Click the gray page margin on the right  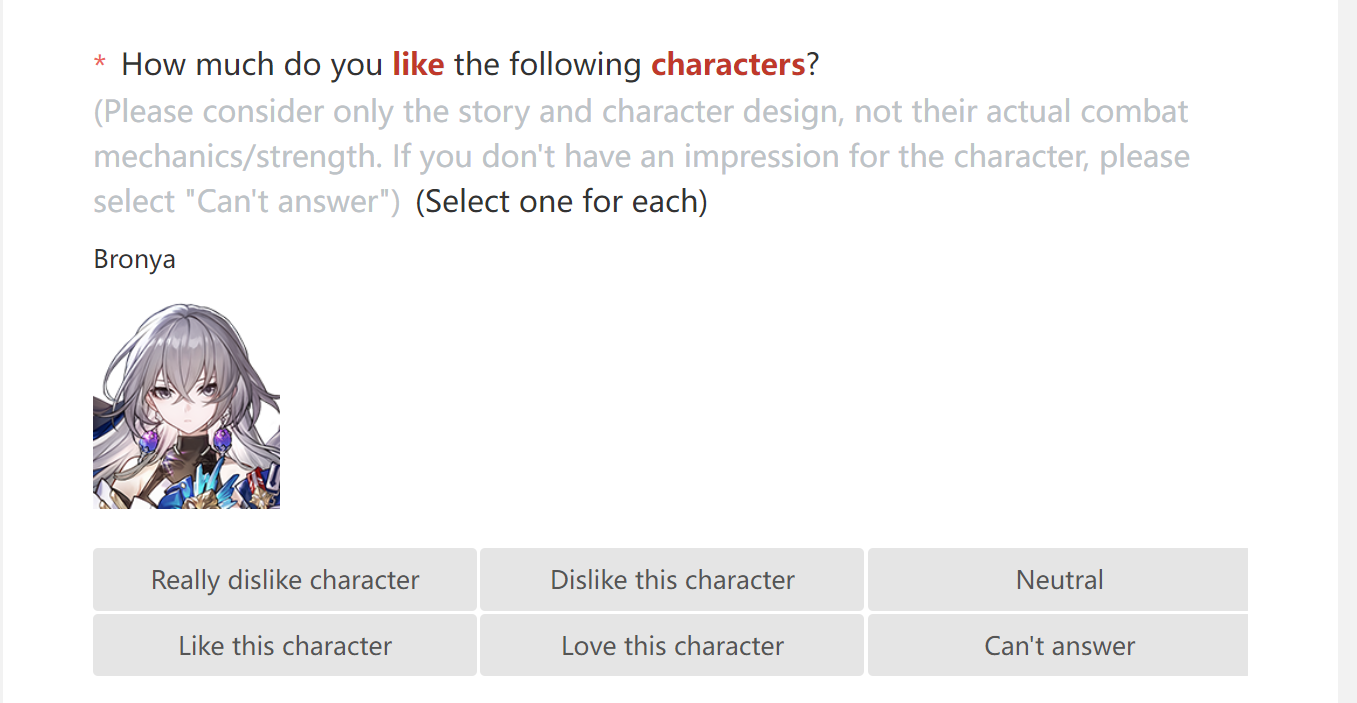coord(1347,351)
